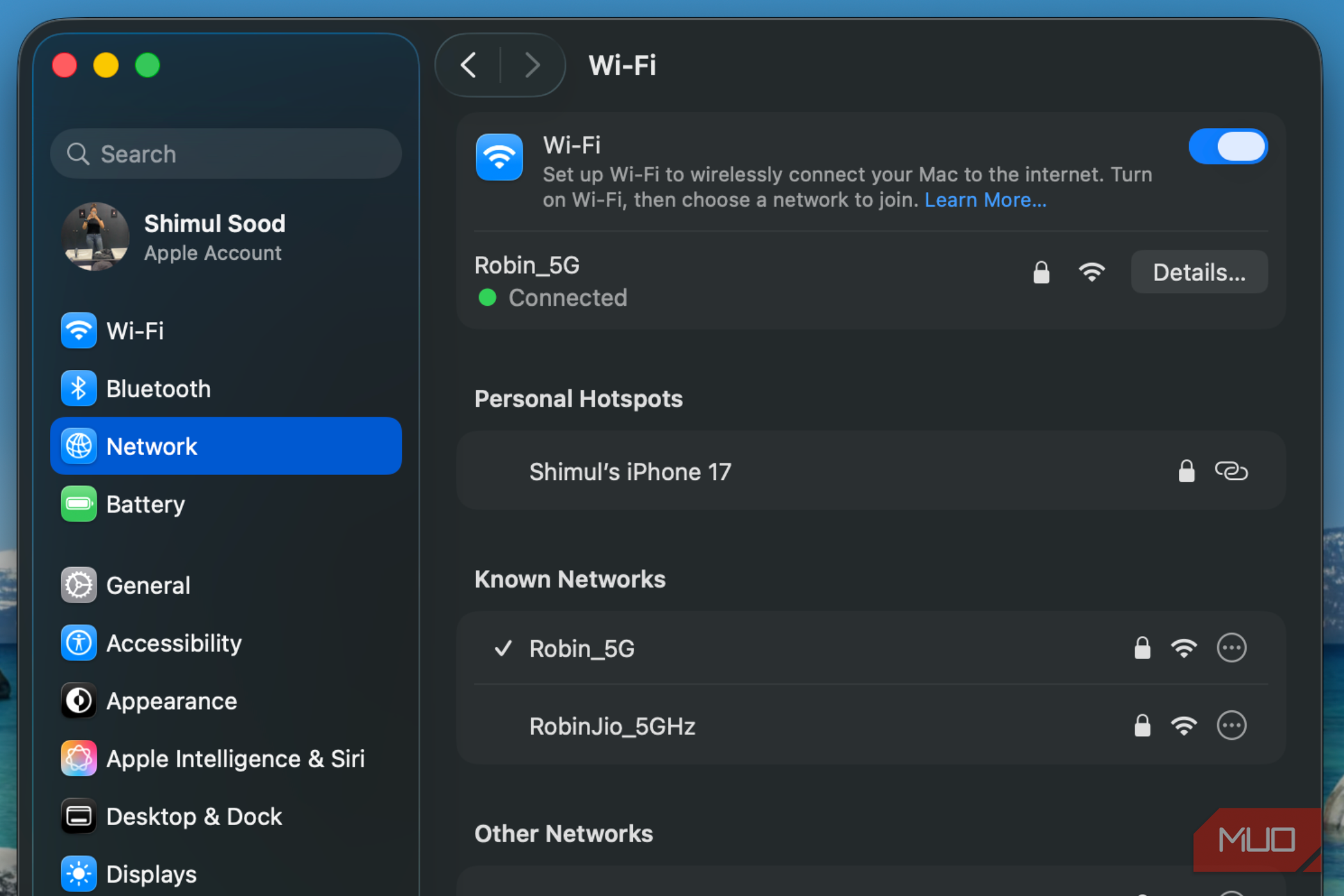Go forward with the right chevron
Viewport: 1344px width, 896px height.
[x=532, y=65]
